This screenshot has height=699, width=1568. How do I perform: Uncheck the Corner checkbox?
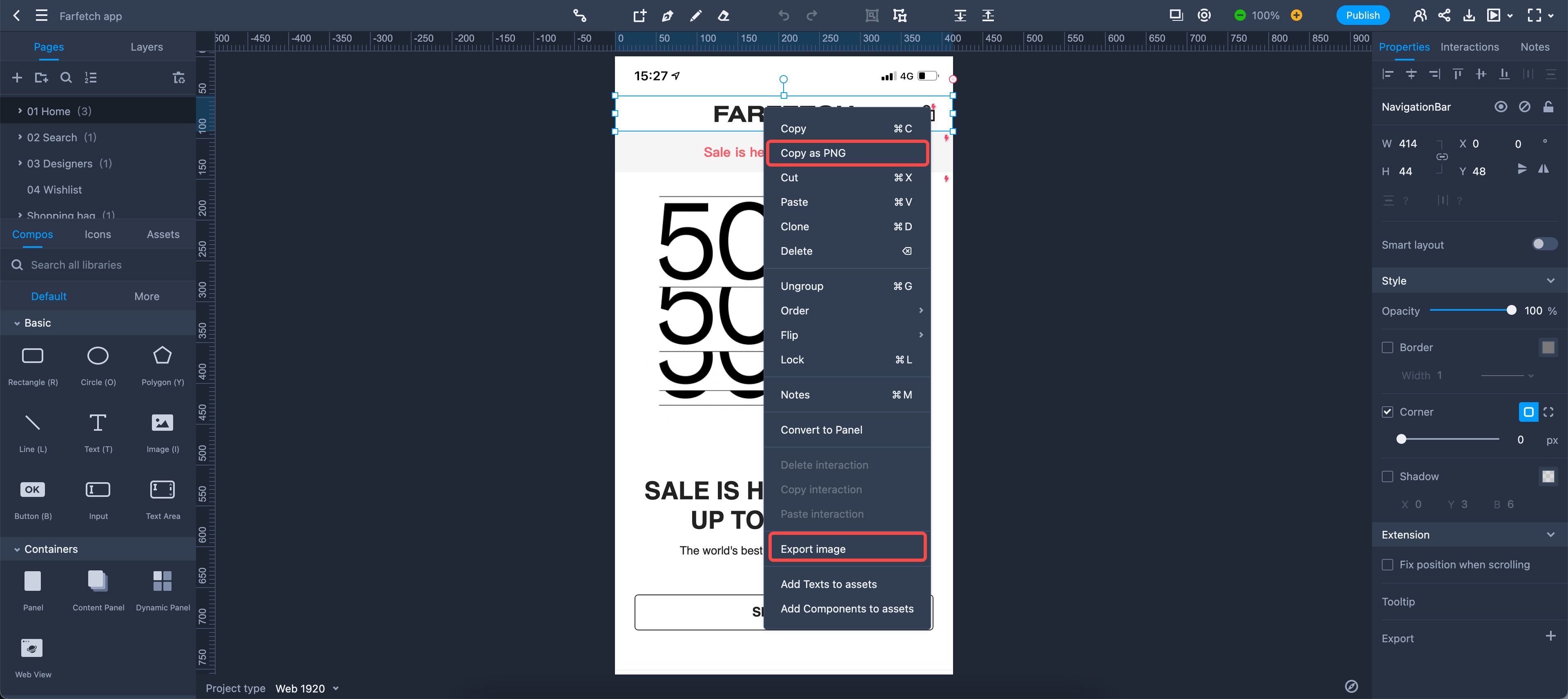point(1387,412)
